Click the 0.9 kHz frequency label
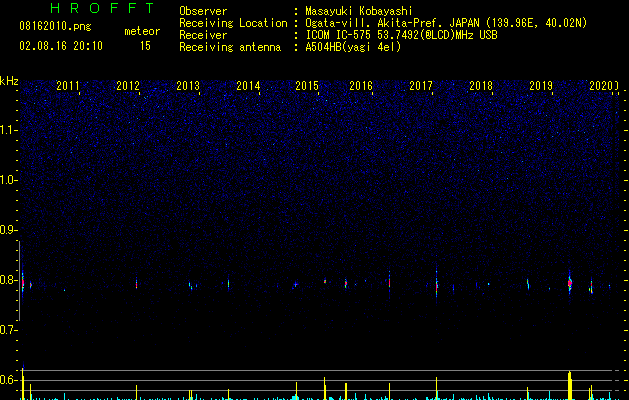 pos(8,230)
